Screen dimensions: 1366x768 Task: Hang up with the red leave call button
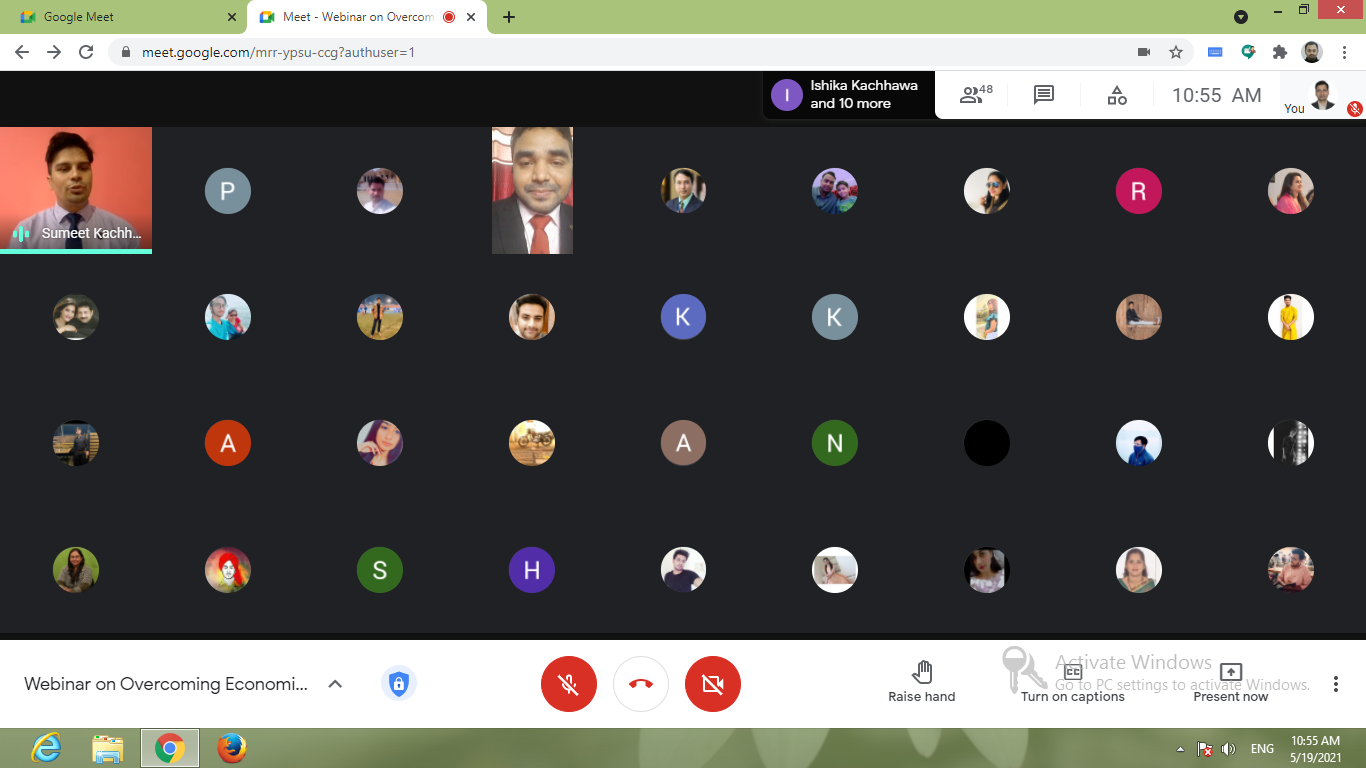tap(641, 684)
